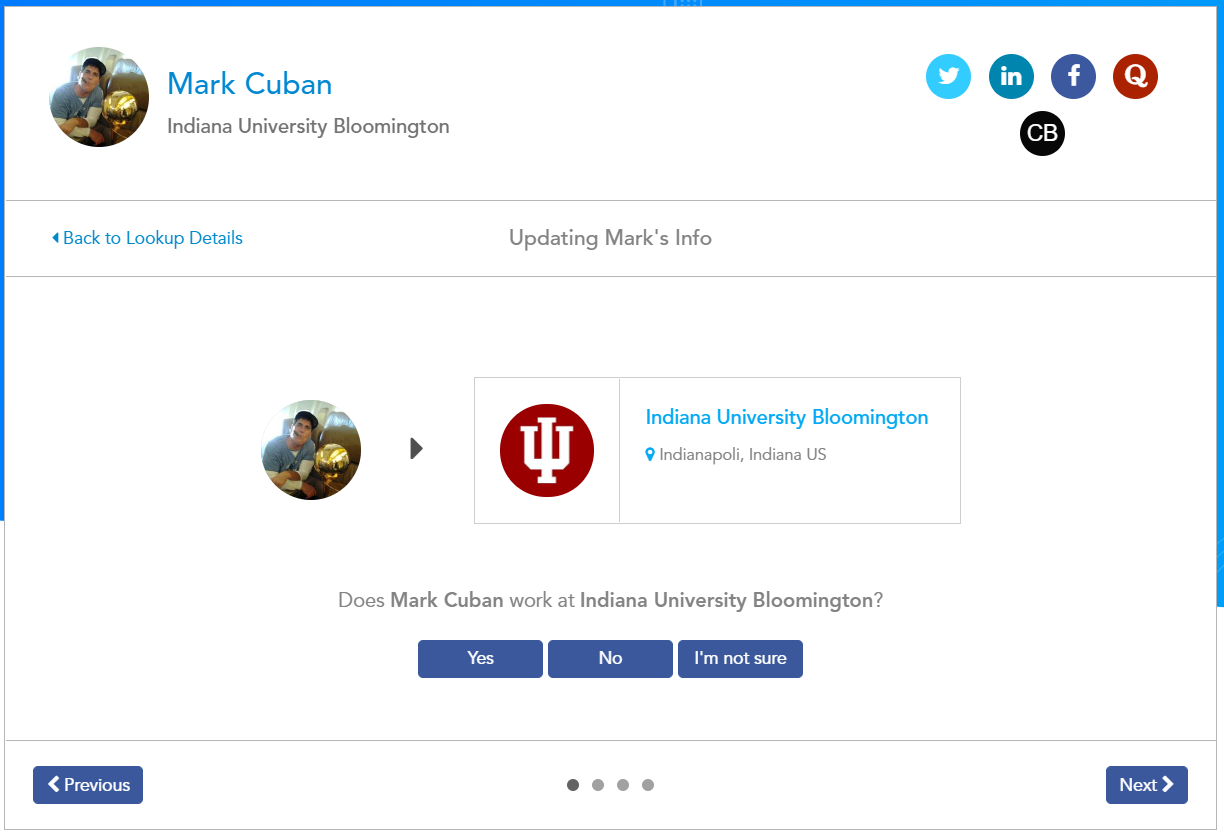1224x836 pixels.
Task: Open the red Quora profile icon
Action: [x=1135, y=76]
